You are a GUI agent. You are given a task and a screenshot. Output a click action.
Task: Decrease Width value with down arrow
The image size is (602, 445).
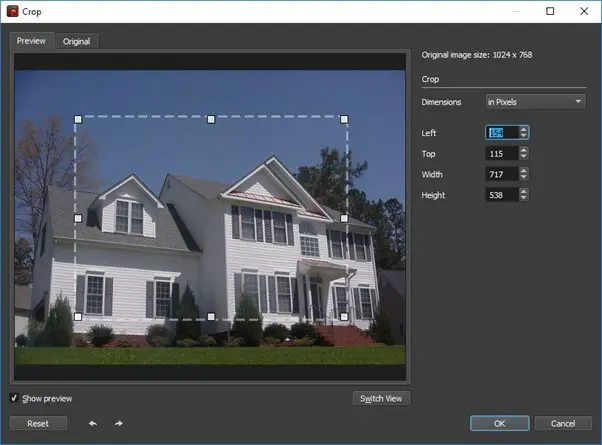(524, 177)
